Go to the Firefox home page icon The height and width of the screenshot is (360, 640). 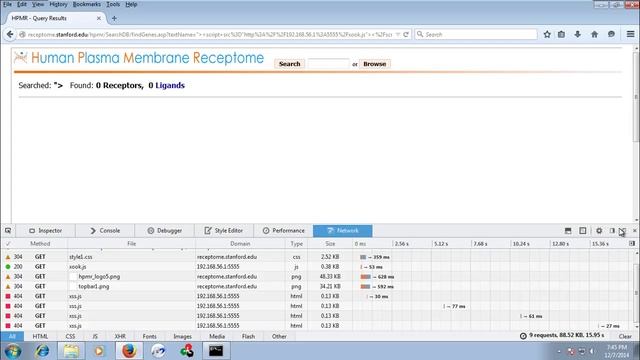pos(594,35)
